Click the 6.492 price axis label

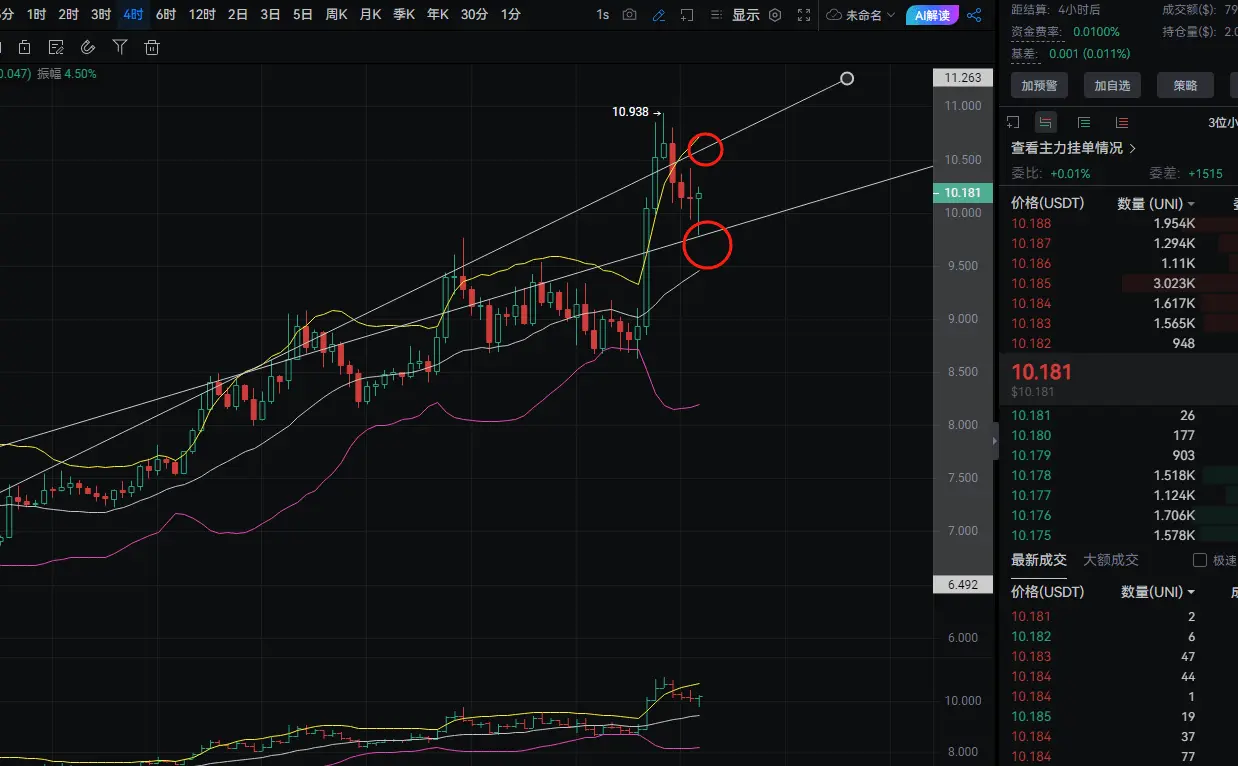[x=962, y=585]
